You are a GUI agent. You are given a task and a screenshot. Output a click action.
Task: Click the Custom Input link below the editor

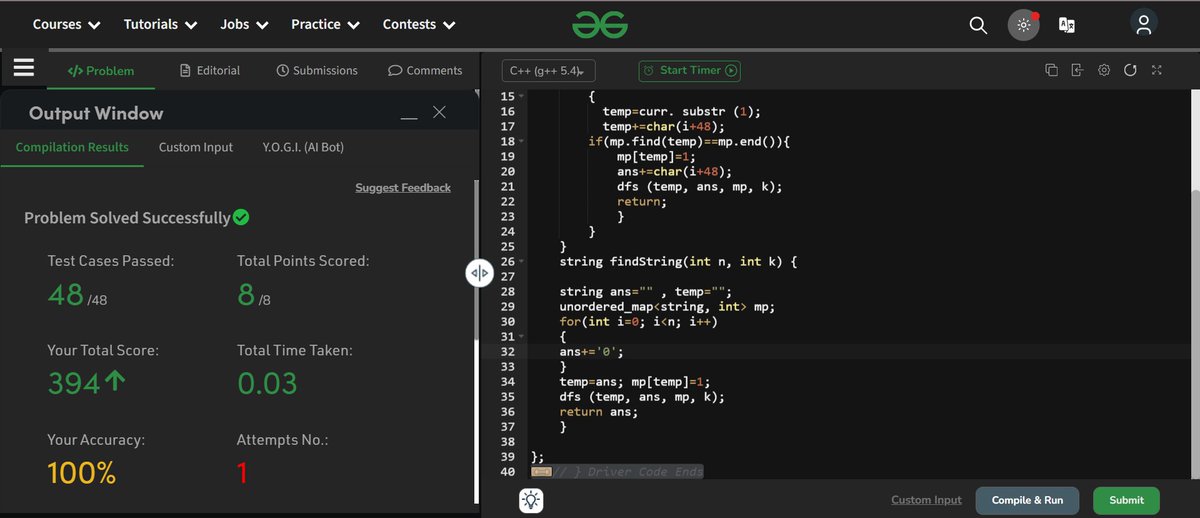coord(926,500)
